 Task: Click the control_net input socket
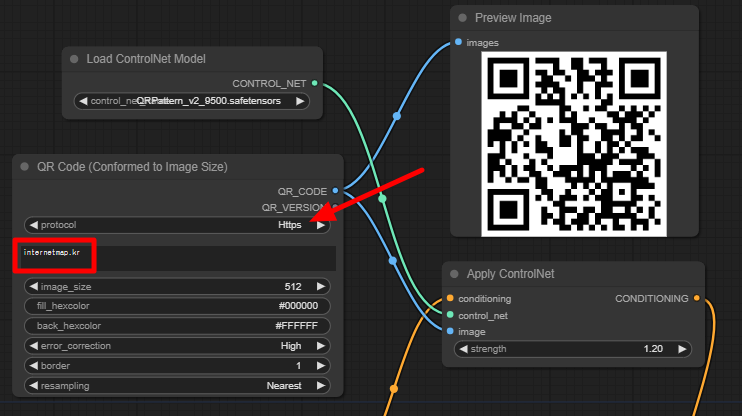click(x=450, y=315)
